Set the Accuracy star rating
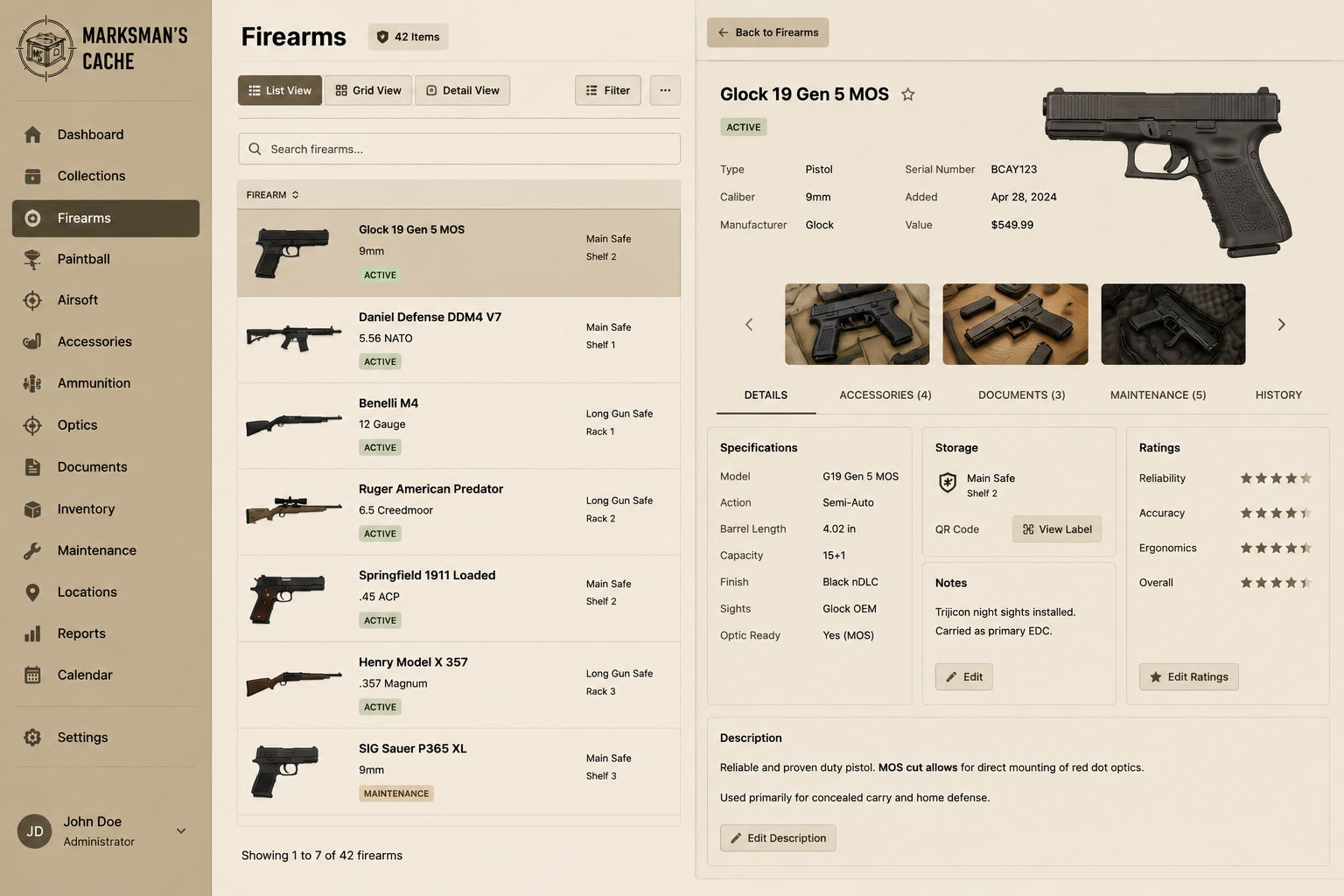This screenshot has height=896, width=1344. [x=1276, y=514]
